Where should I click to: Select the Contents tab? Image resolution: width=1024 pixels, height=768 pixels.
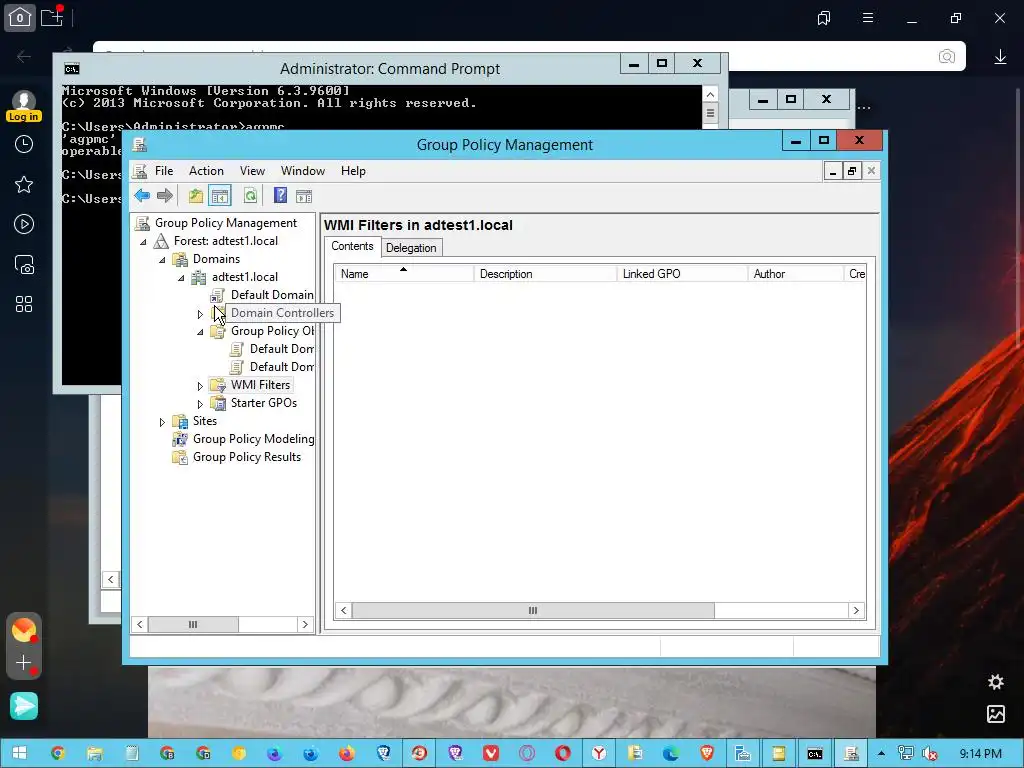[x=352, y=246]
